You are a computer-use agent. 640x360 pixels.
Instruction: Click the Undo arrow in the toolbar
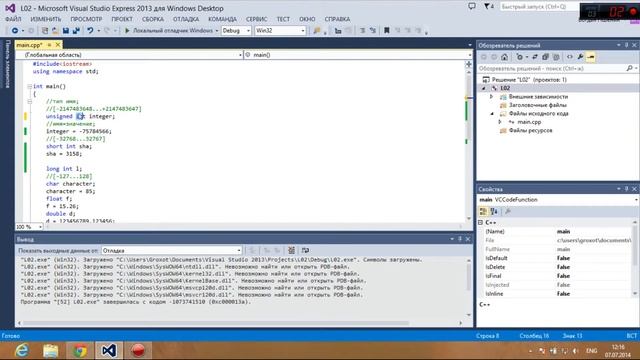coord(90,31)
